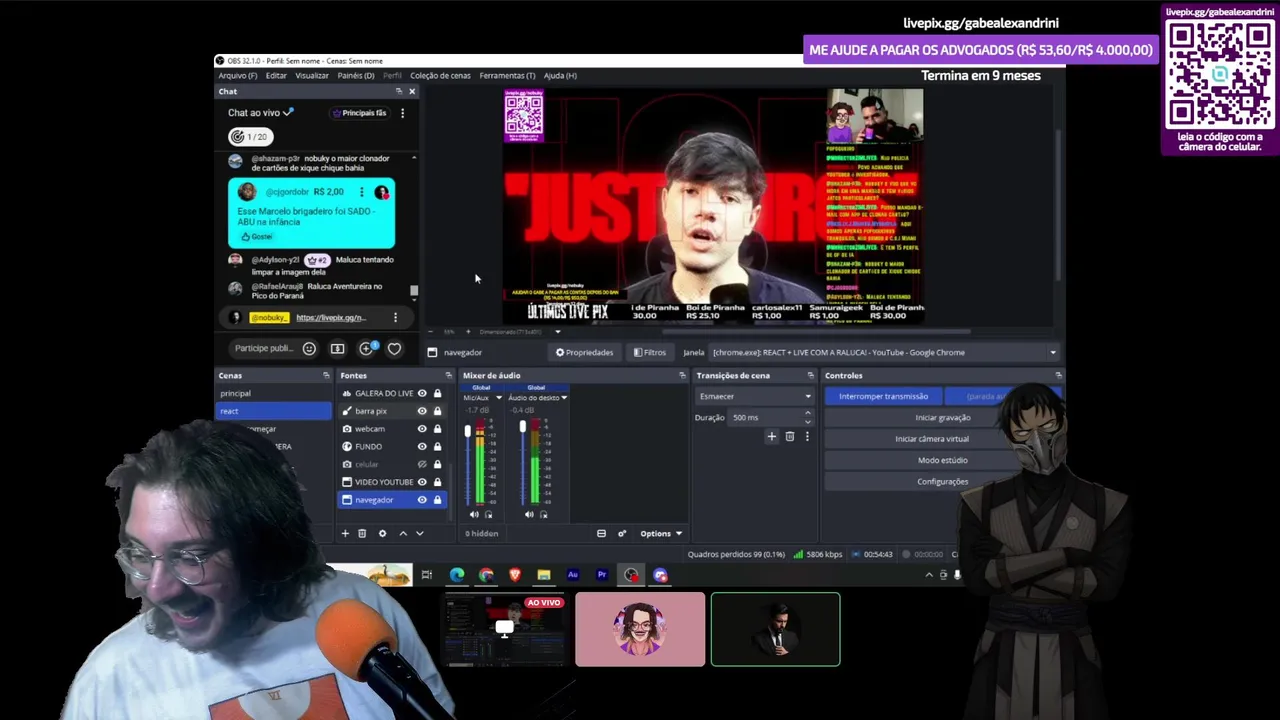Move selected source down with the arrow icon
The width and height of the screenshot is (1280, 720).
[x=420, y=533]
